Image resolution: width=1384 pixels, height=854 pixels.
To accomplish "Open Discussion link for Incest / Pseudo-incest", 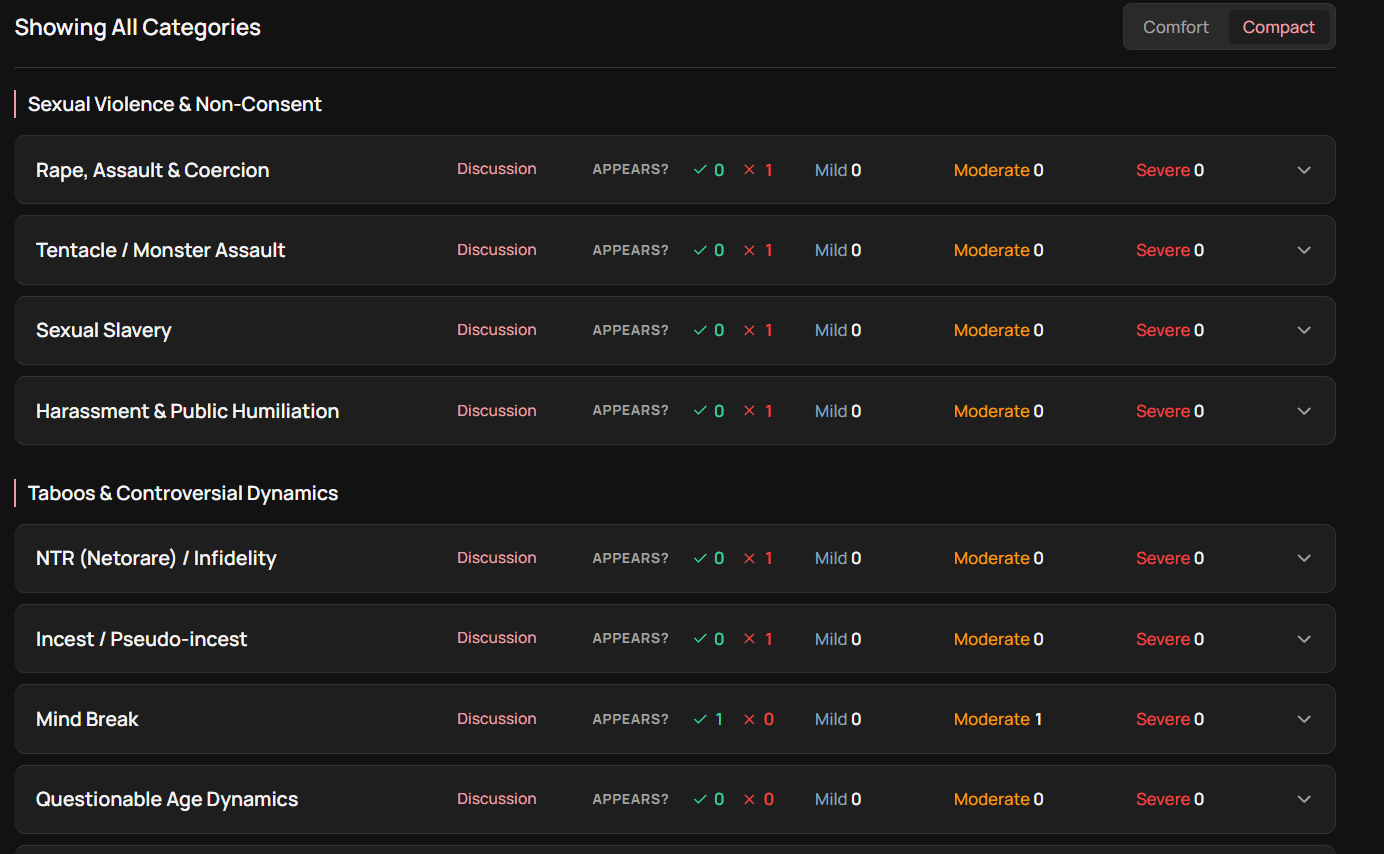I will tap(497, 638).
